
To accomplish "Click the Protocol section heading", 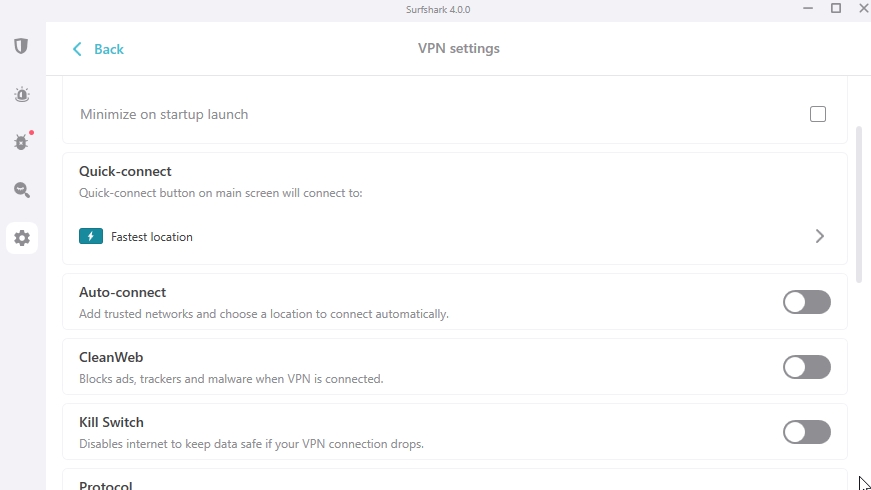I will tap(106, 485).
